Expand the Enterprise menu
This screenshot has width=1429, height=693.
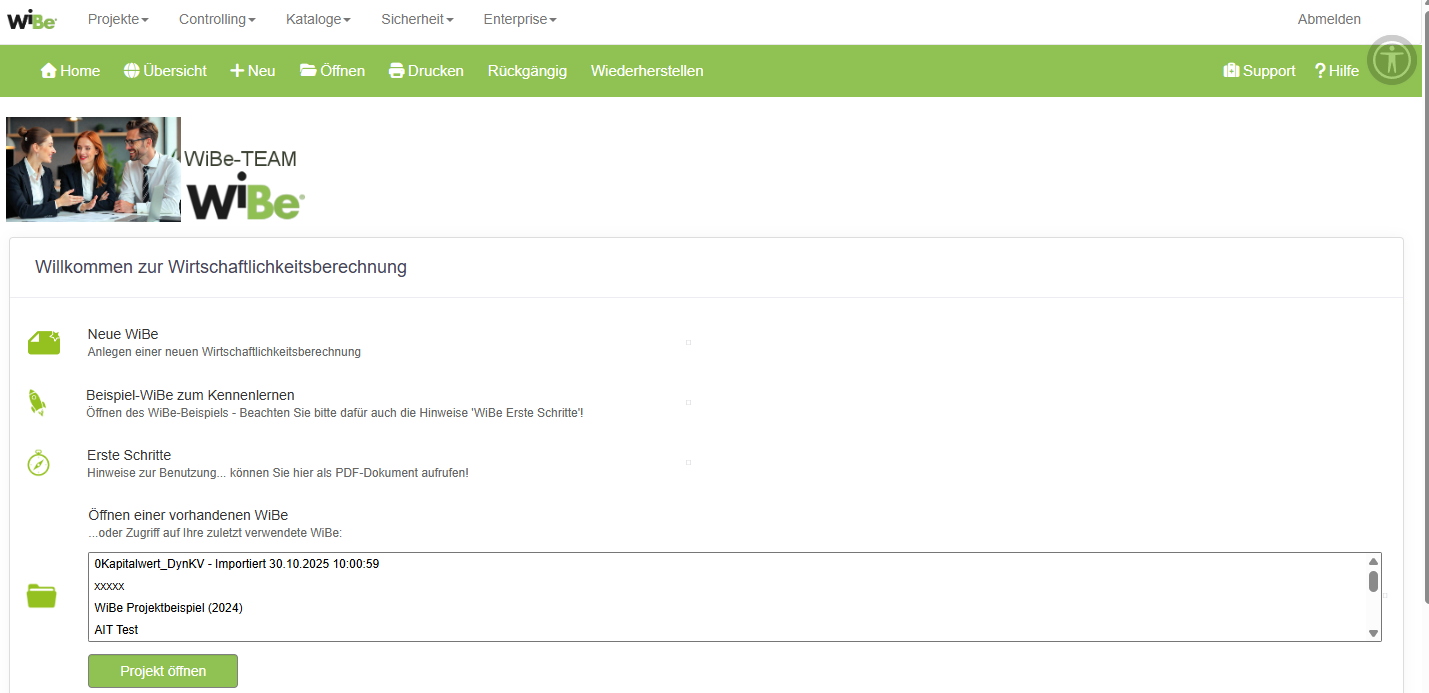(x=520, y=19)
